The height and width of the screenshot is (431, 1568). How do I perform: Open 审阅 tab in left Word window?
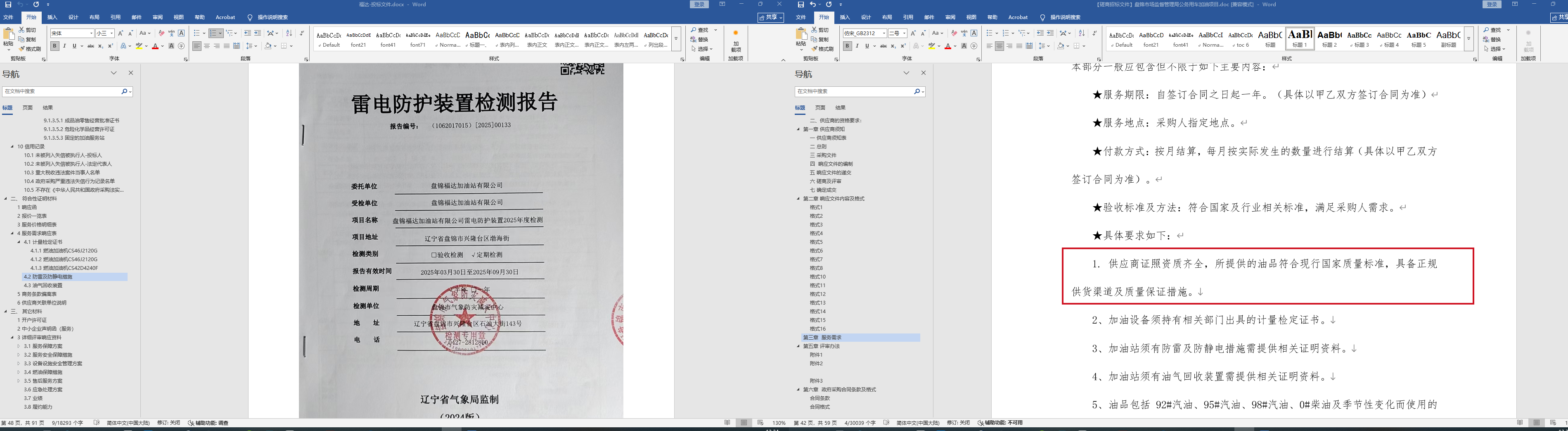coord(158,17)
